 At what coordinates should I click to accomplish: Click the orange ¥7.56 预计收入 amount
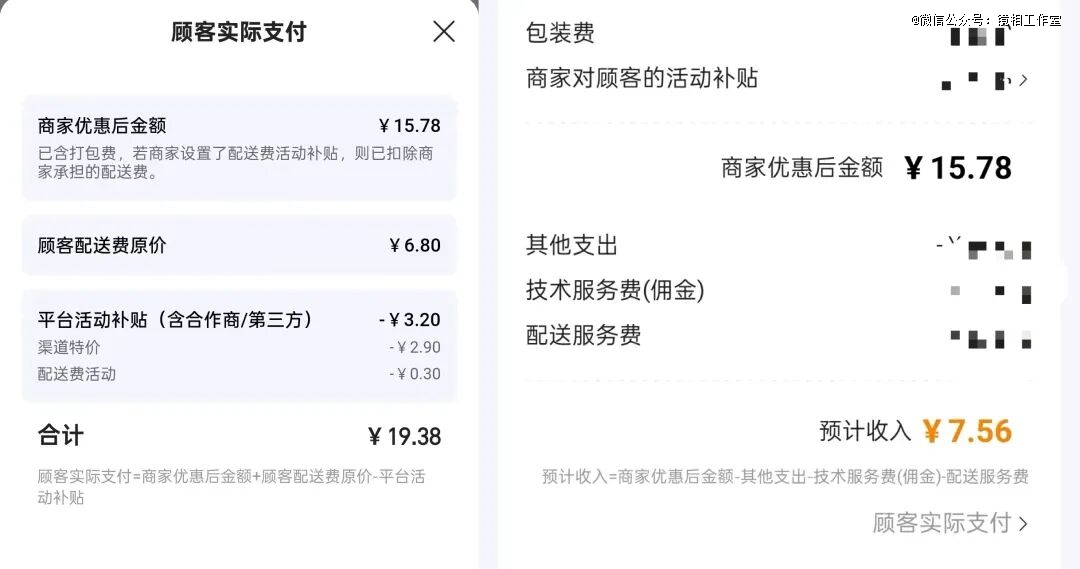coord(966,431)
